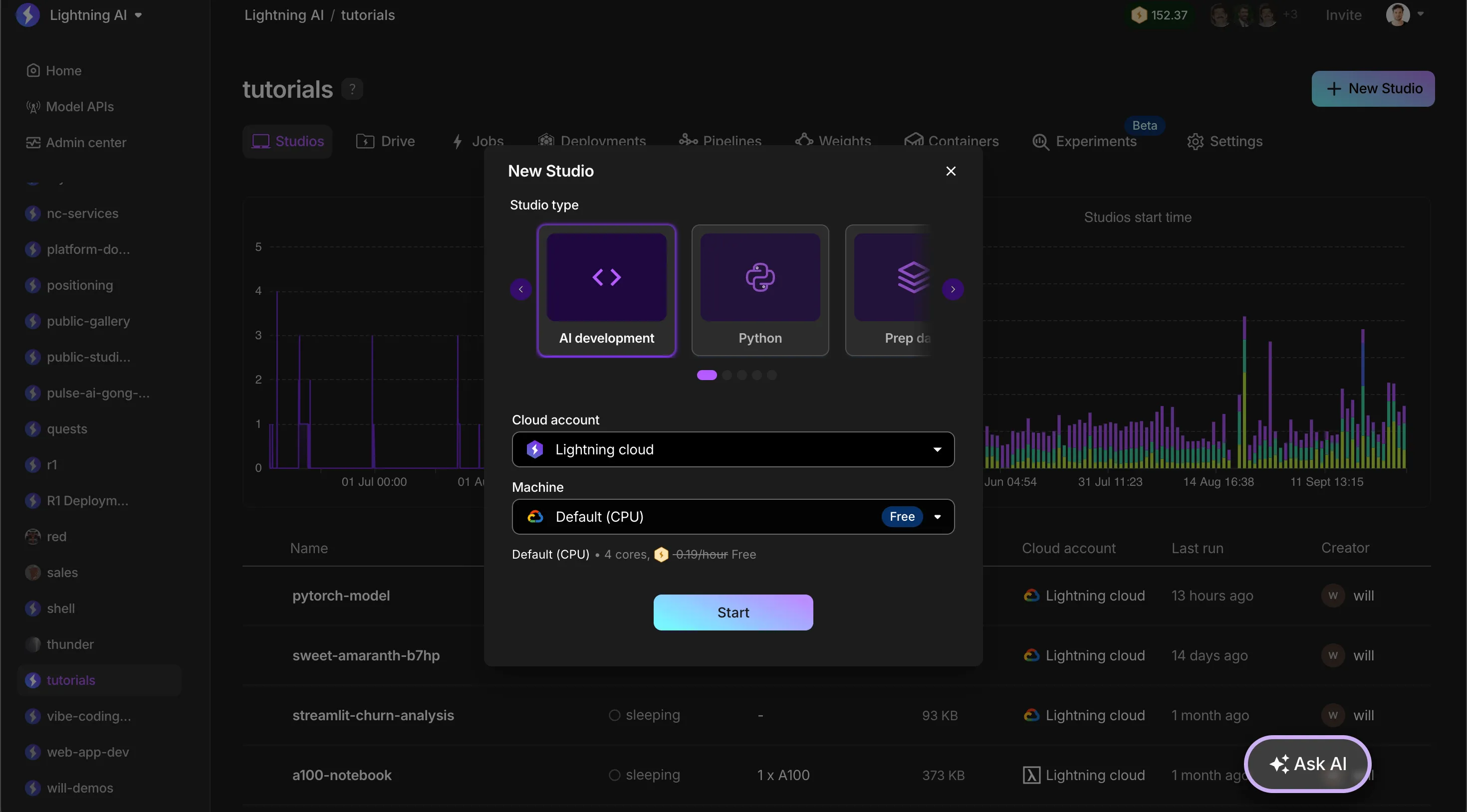The height and width of the screenshot is (812, 1467).
Task: Switch to the Pipelines tab
Action: pyautogui.click(x=720, y=141)
